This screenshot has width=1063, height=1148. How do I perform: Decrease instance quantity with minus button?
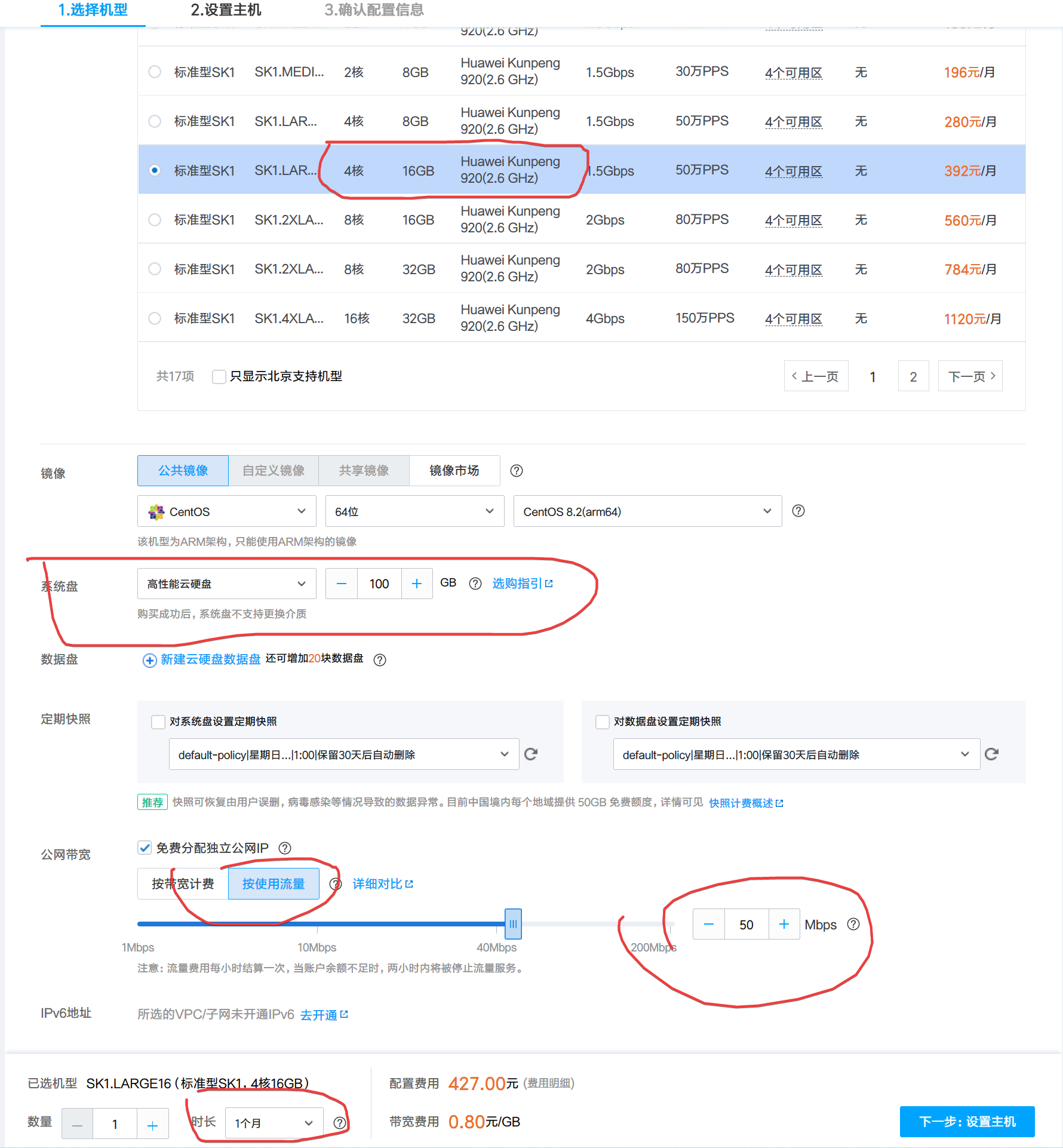click(x=78, y=1124)
